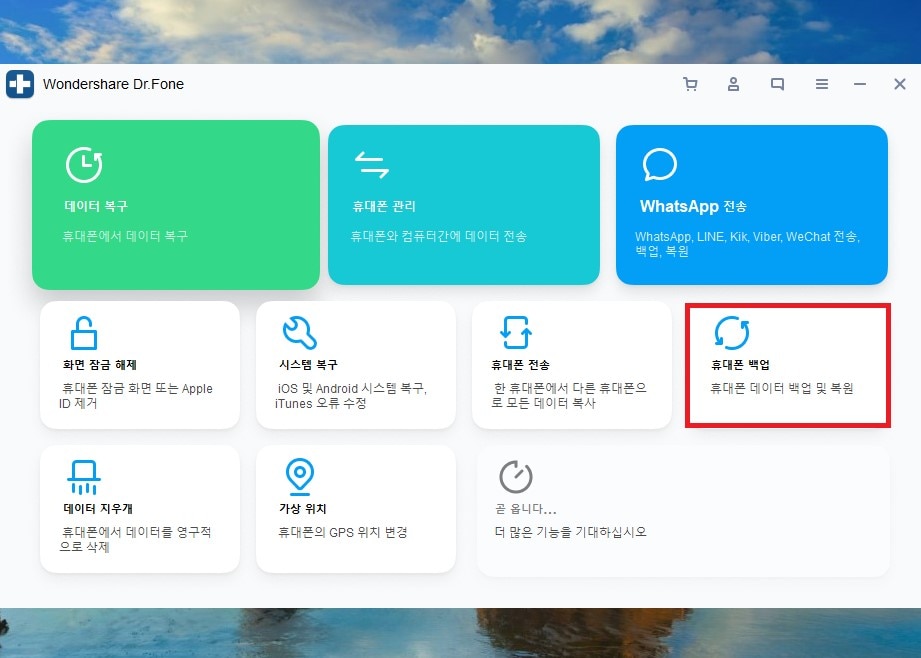Click the 더 많은 기능을 기대하십시오 text

(x=570, y=532)
